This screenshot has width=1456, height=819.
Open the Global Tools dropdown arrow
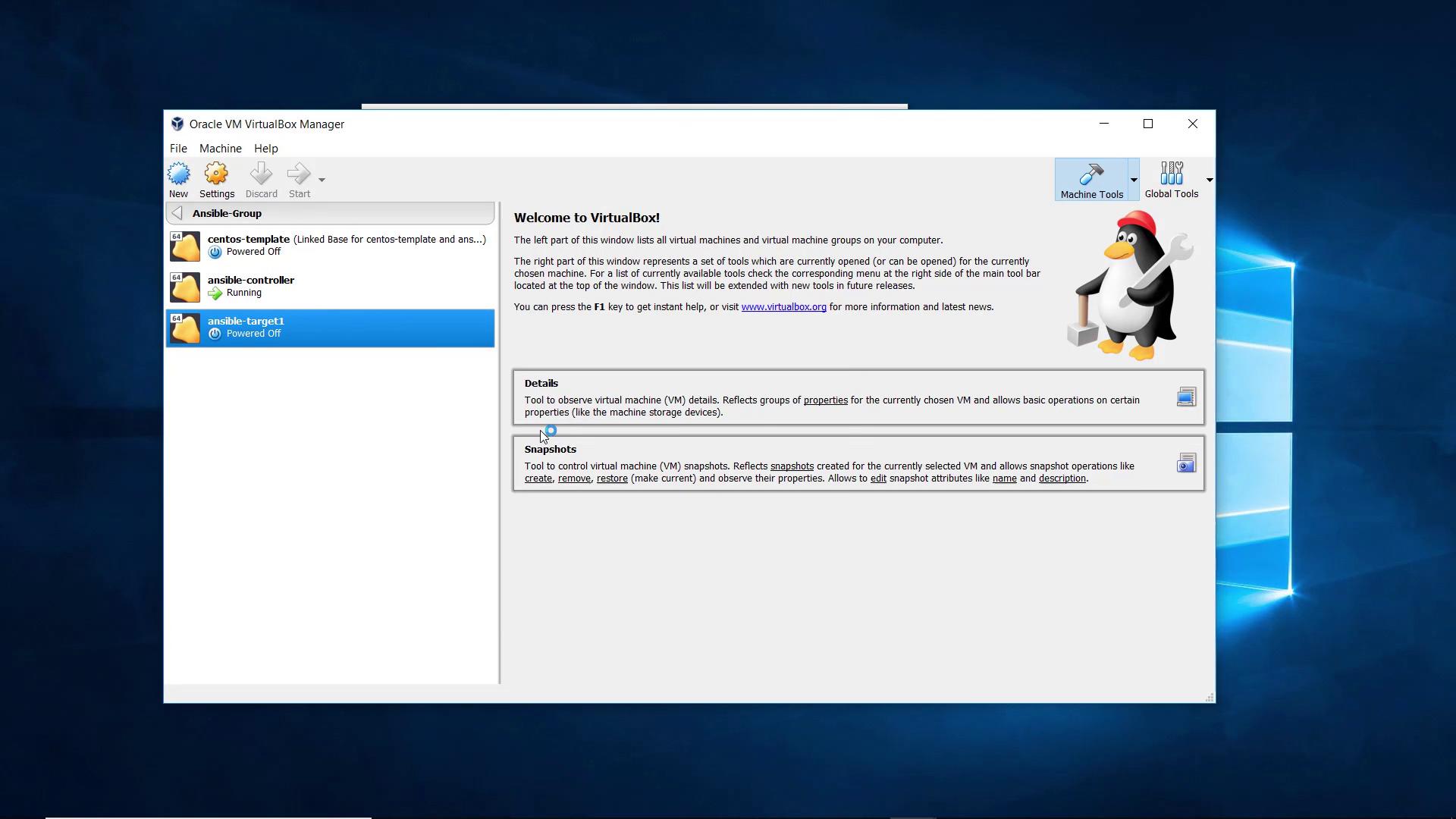pyautogui.click(x=1210, y=180)
